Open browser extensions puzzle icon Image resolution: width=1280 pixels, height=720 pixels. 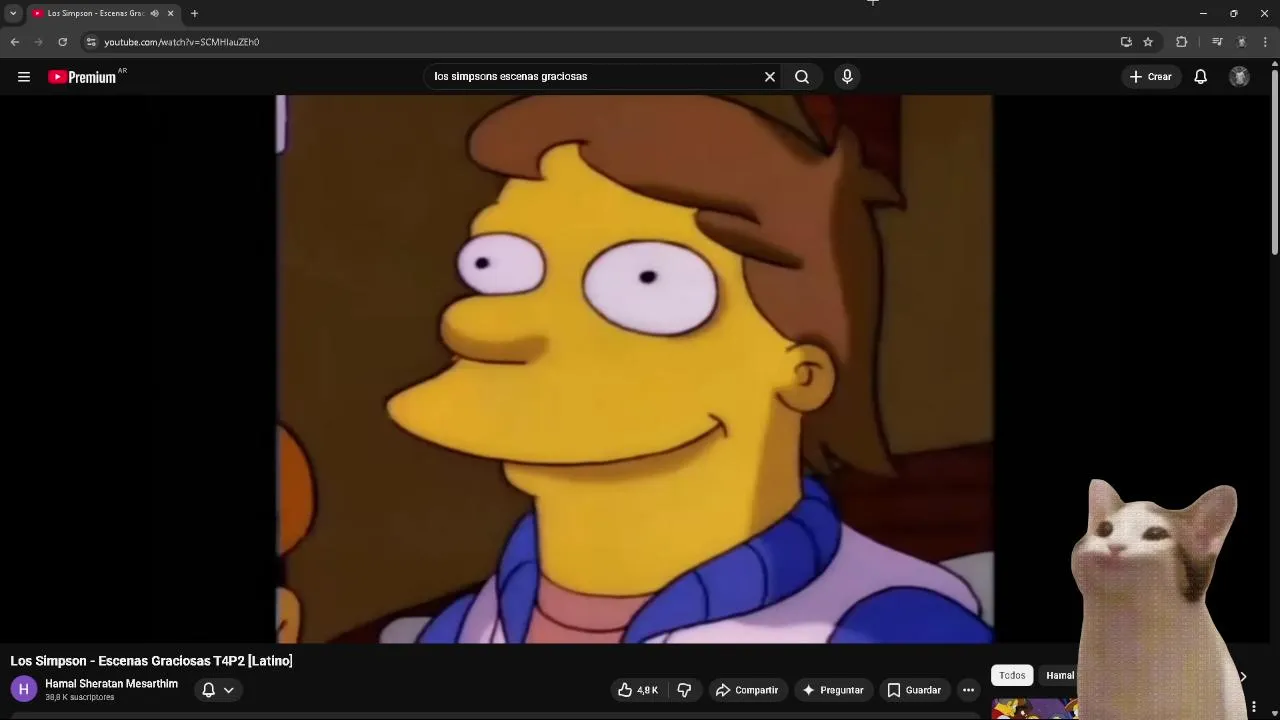point(1182,42)
